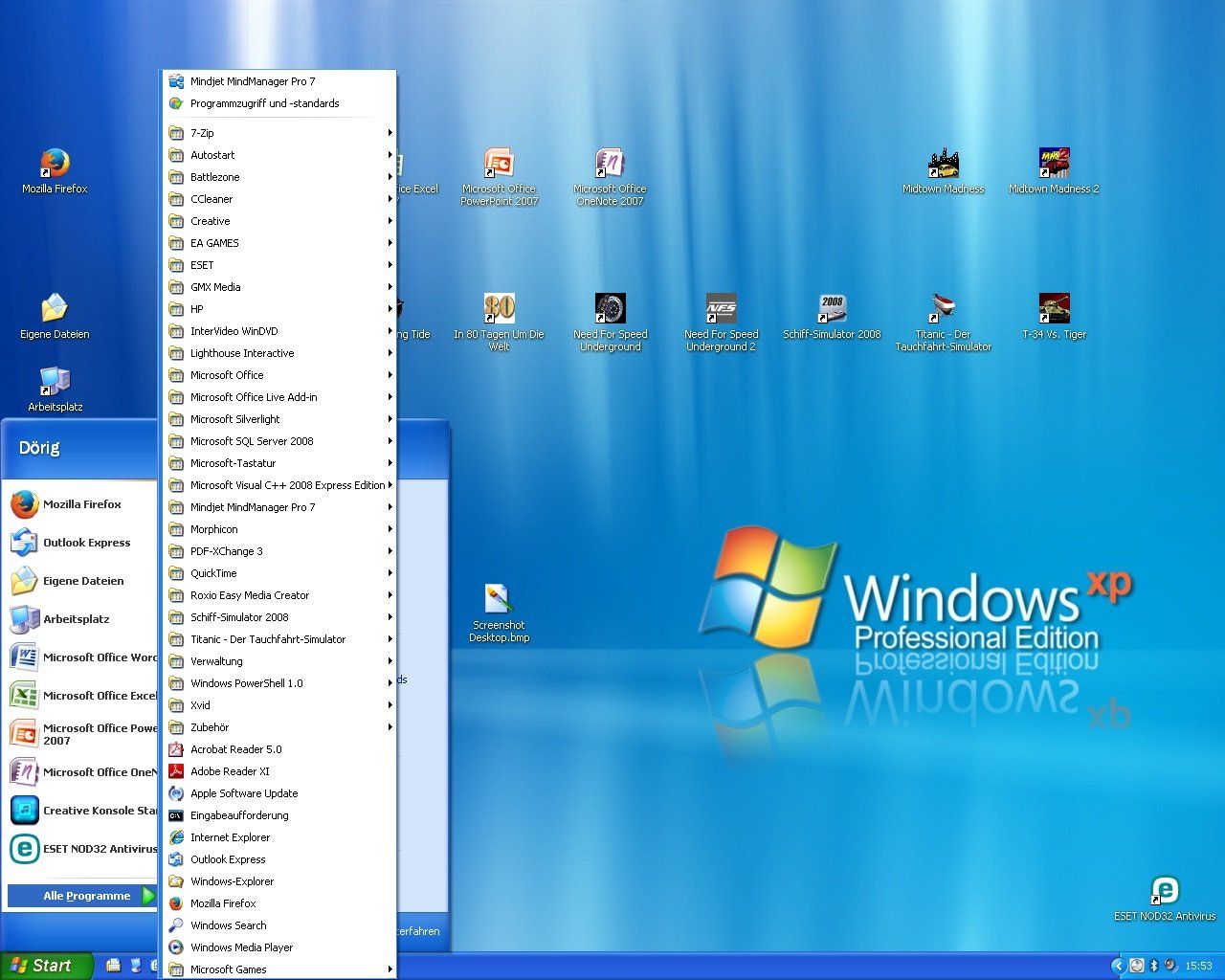Expand the QuickTime program group
This screenshot has width=1225, height=980.
280,573
